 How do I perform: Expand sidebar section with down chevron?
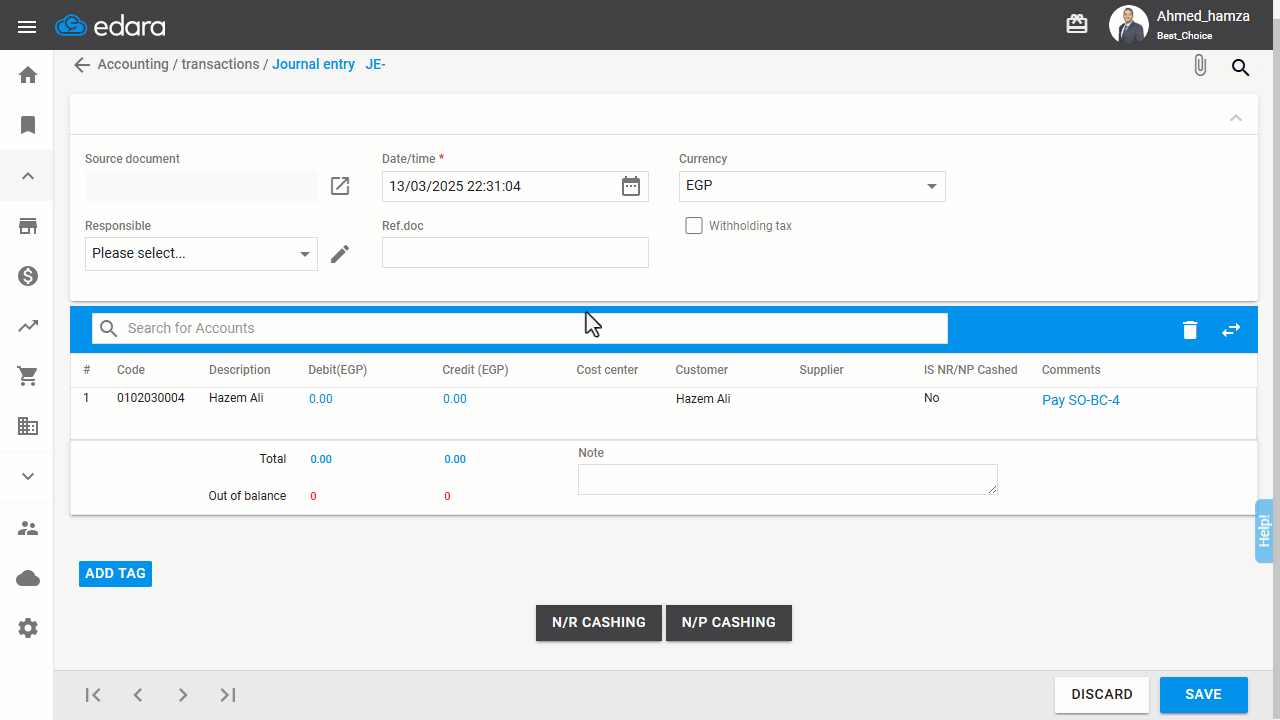tap(28, 476)
